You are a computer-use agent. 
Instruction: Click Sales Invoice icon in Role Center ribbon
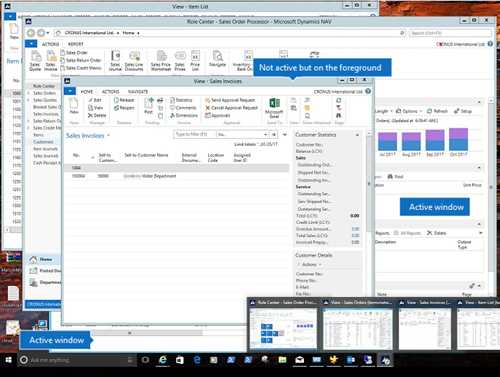pyautogui.click(x=51, y=61)
